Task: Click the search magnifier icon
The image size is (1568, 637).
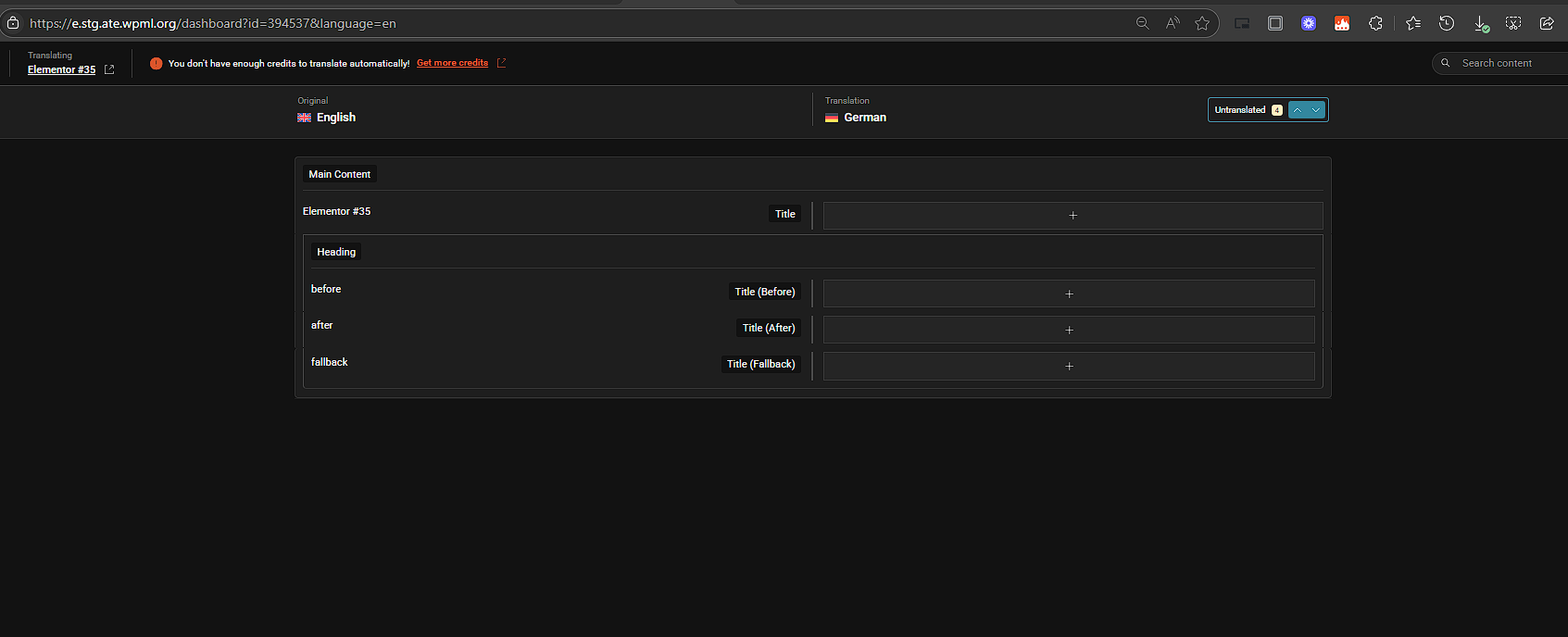Action: click(1445, 63)
